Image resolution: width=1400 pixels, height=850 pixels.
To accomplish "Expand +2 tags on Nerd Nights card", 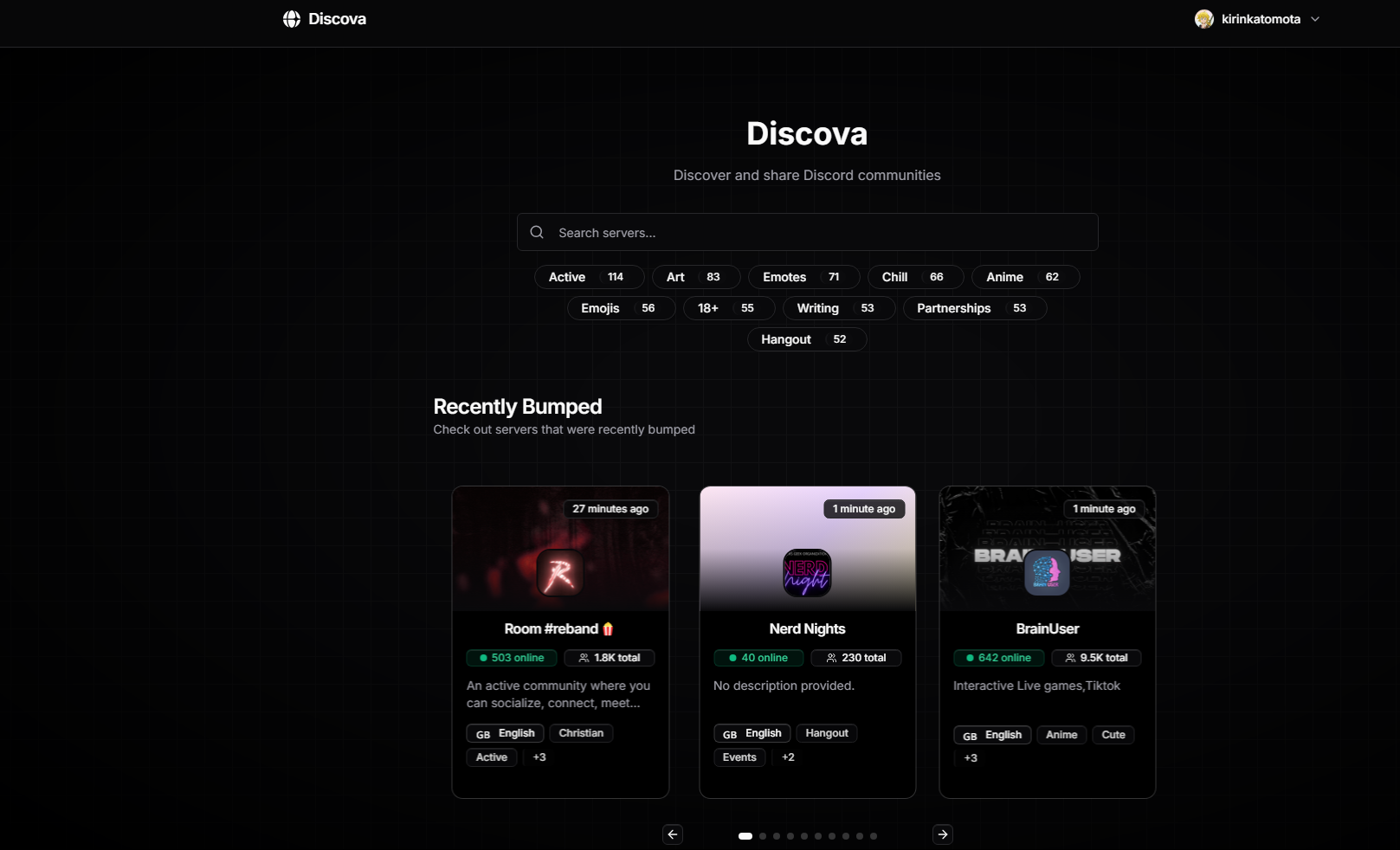I will click(x=788, y=757).
